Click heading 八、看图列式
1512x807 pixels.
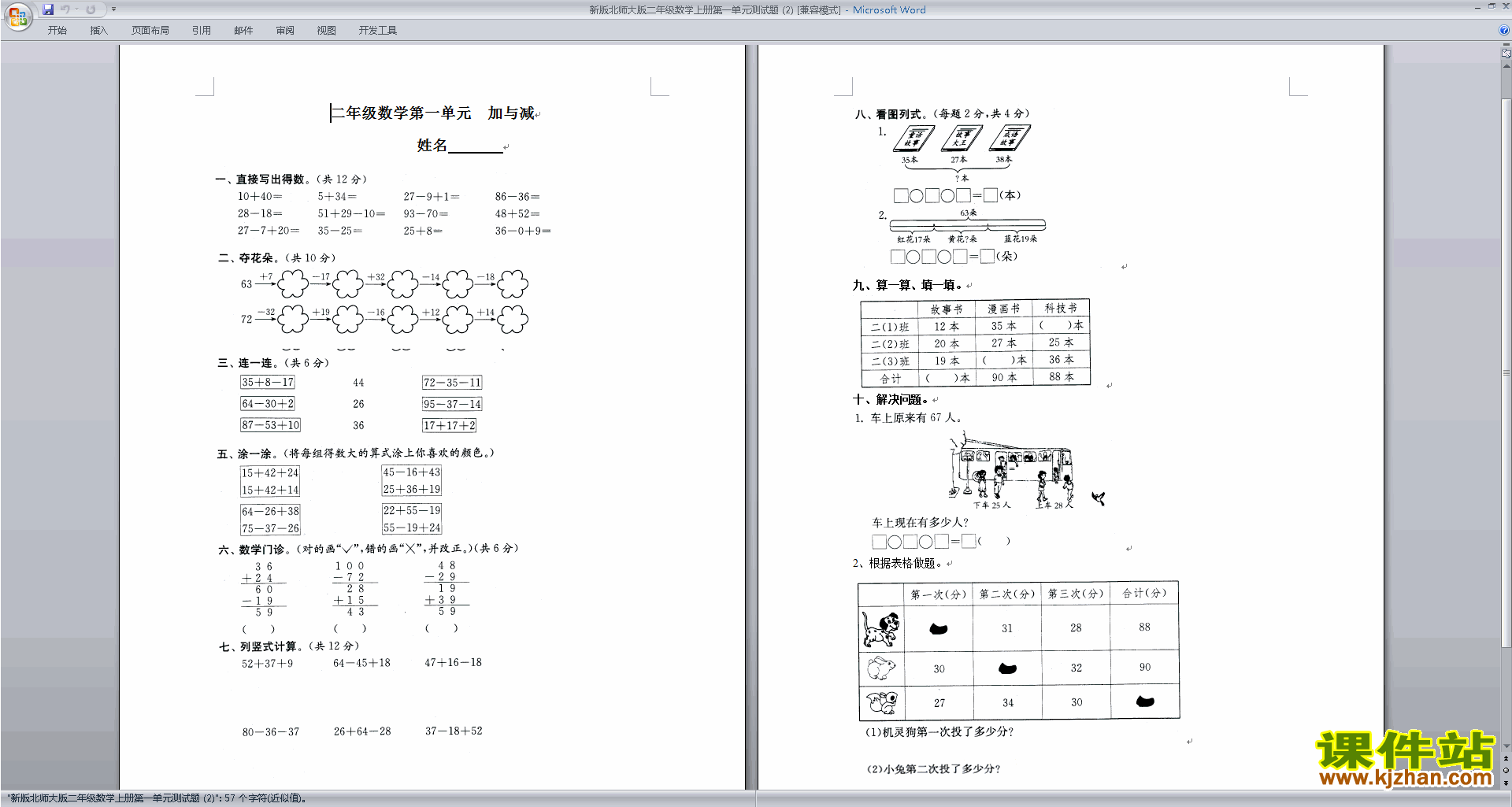[x=888, y=114]
